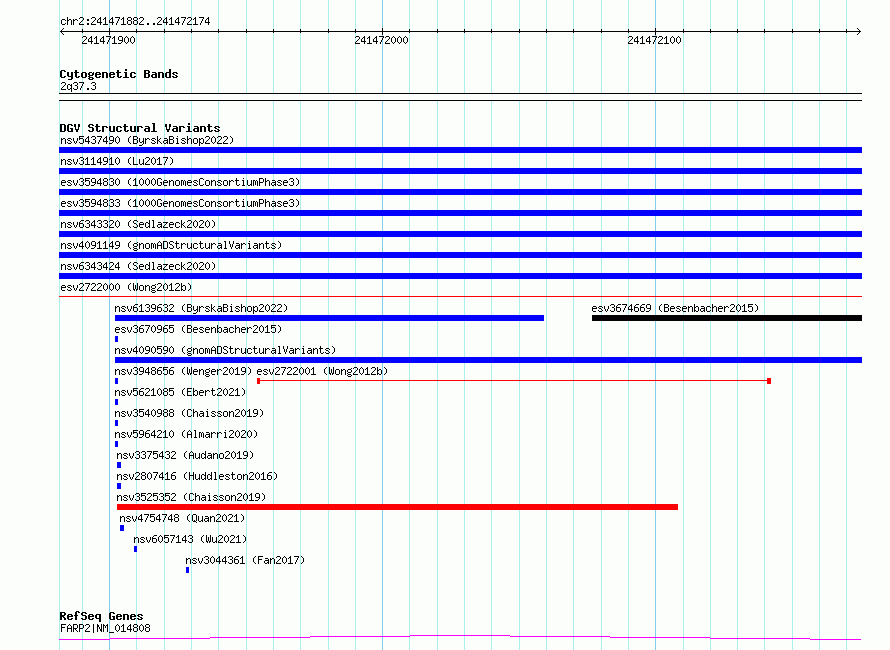Viewport: 890px width, 650px height.
Task: Open the esv3594830 variant label
Action: click(x=179, y=182)
